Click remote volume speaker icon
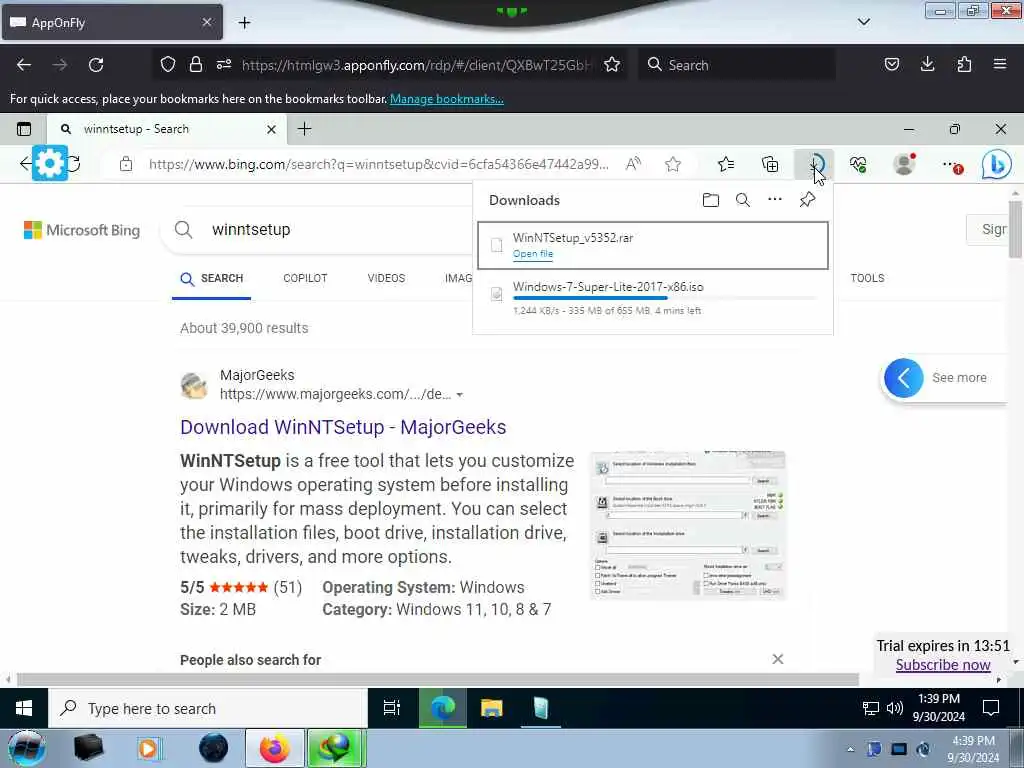The width and height of the screenshot is (1024, 768). point(895,708)
